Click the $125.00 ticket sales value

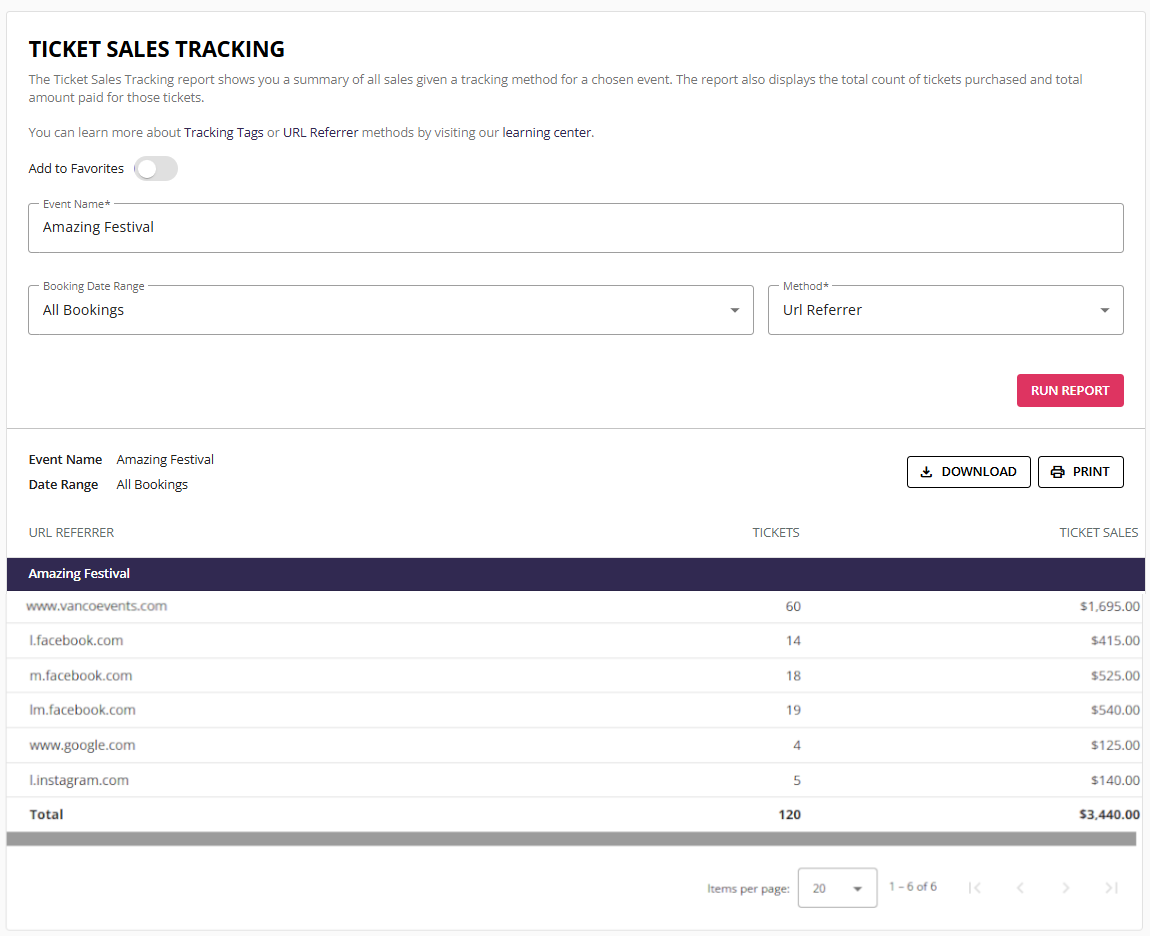point(1115,745)
